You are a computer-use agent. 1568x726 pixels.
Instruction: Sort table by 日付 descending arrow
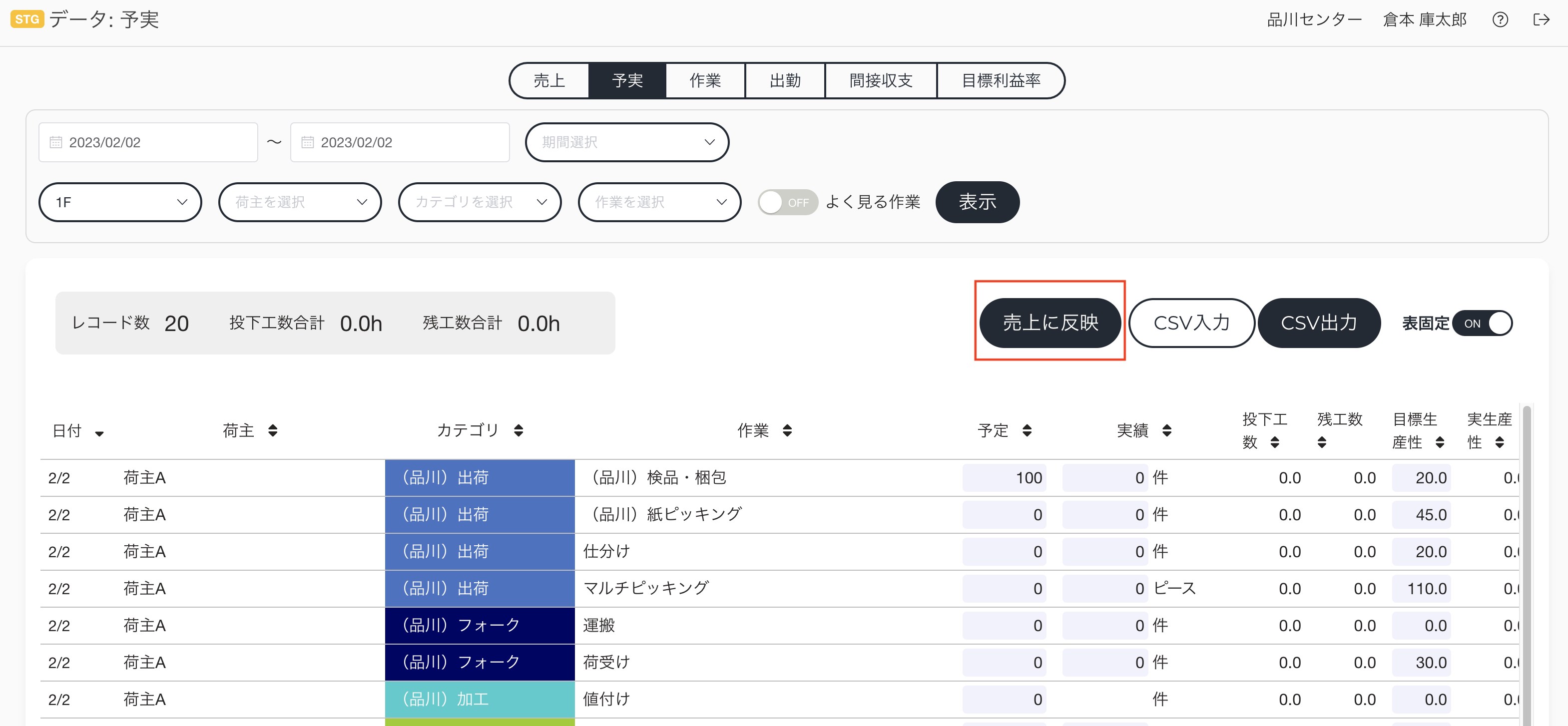(x=99, y=433)
